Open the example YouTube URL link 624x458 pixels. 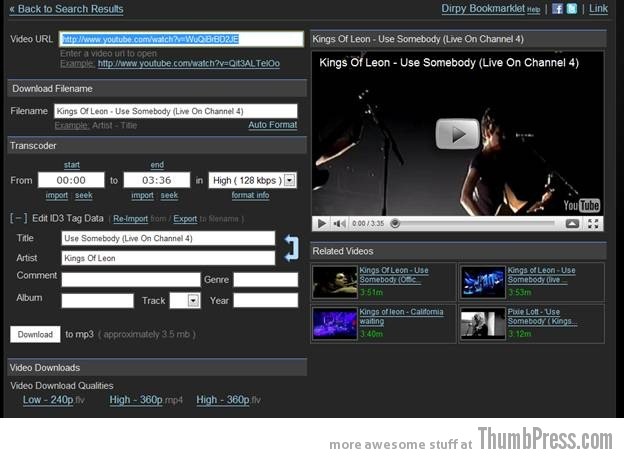[189, 63]
